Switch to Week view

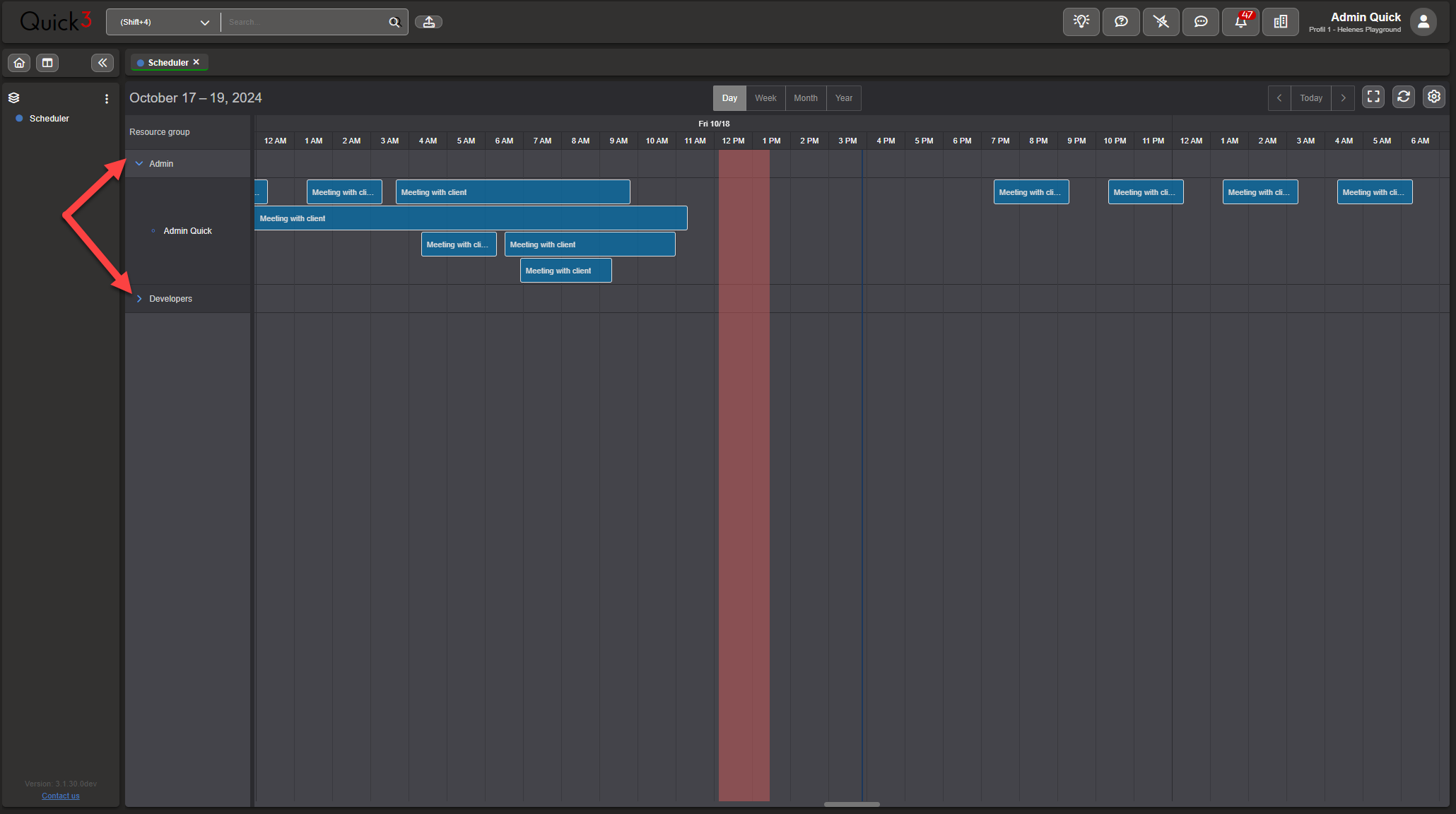click(x=765, y=98)
